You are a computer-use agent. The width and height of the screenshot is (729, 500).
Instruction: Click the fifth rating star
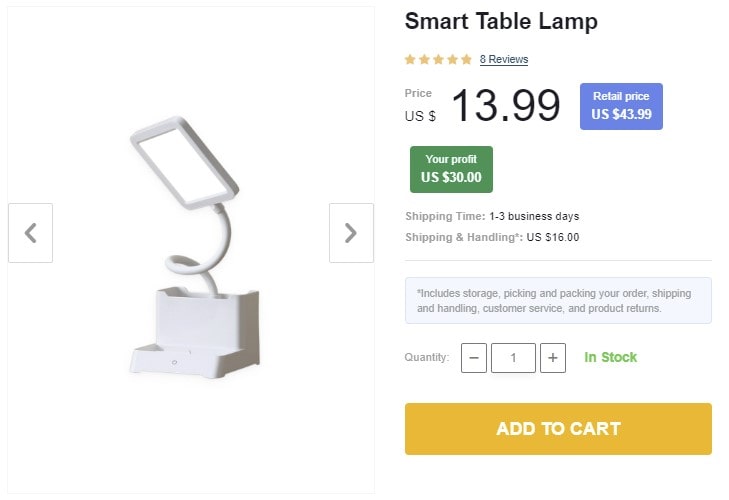tap(466, 59)
